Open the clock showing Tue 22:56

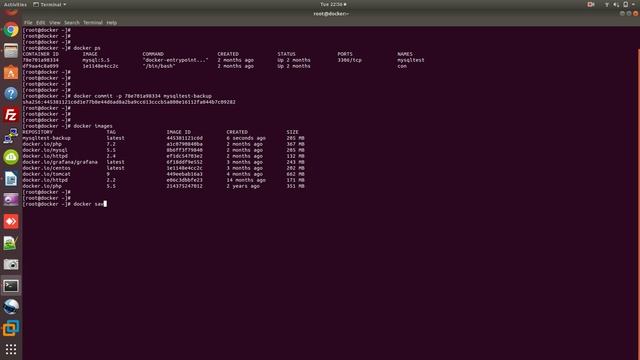(332, 4)
